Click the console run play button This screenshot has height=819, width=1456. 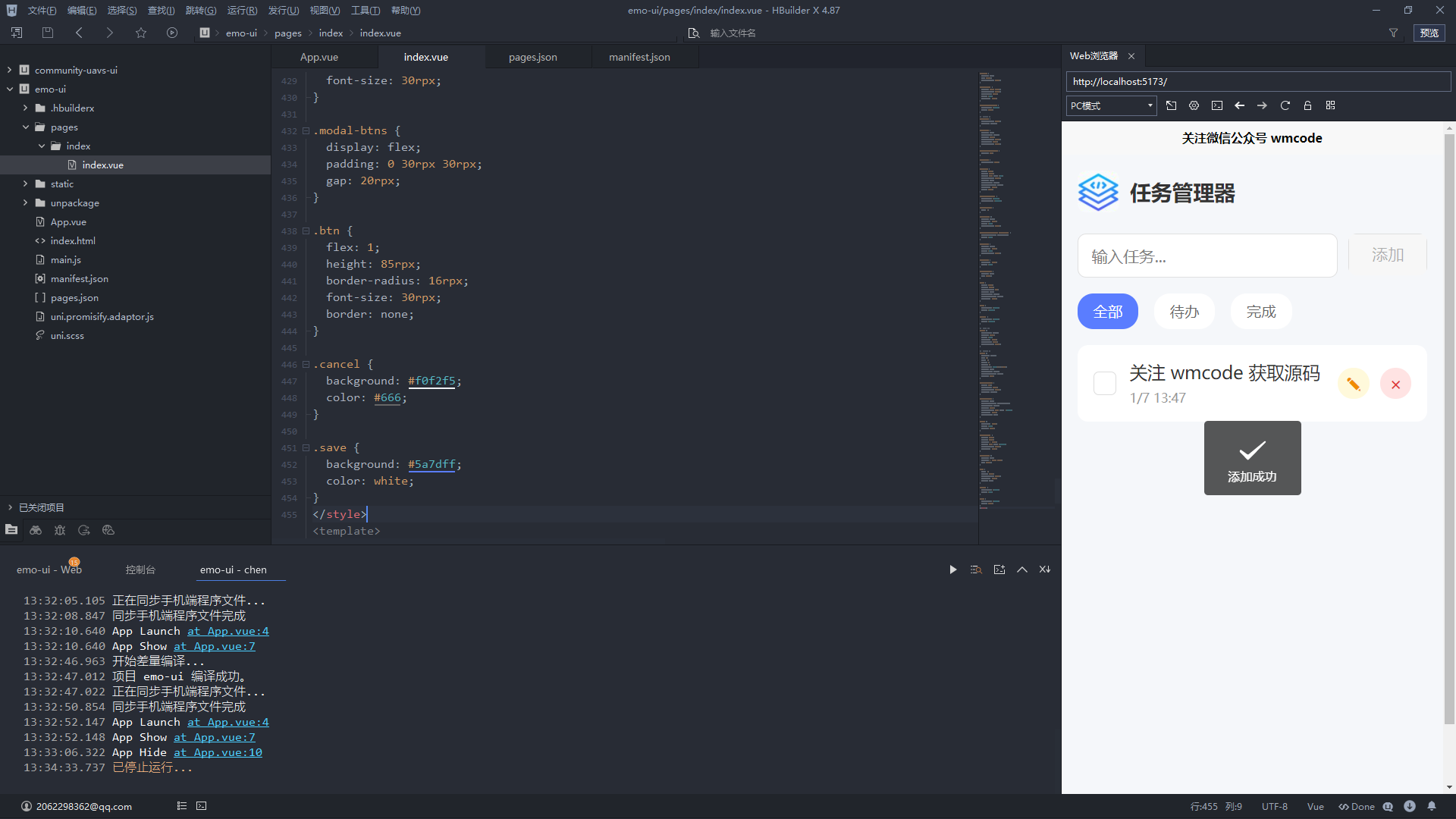(953, 570)
